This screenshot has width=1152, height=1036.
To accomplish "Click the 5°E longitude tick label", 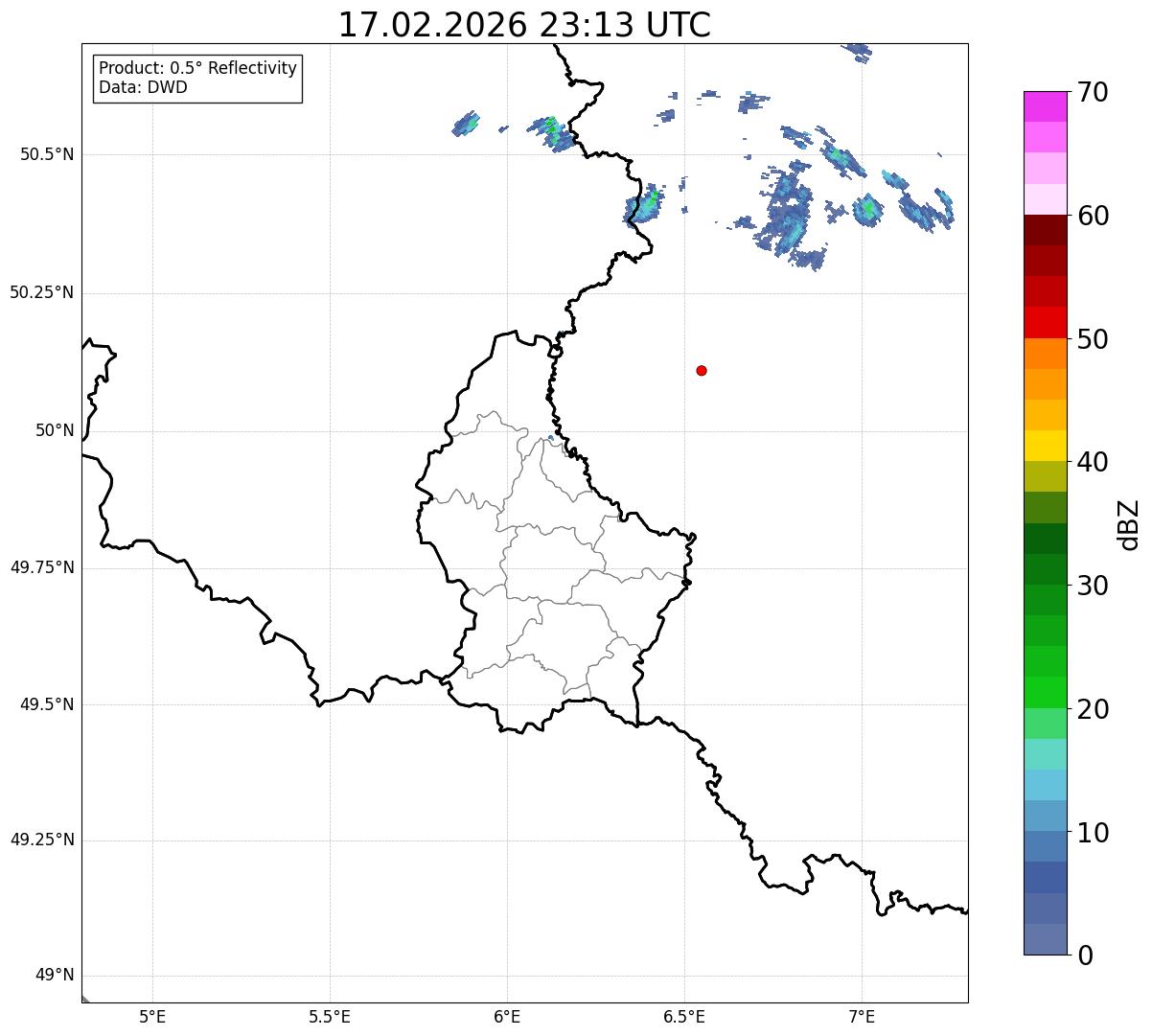I will click(152, 1016).
